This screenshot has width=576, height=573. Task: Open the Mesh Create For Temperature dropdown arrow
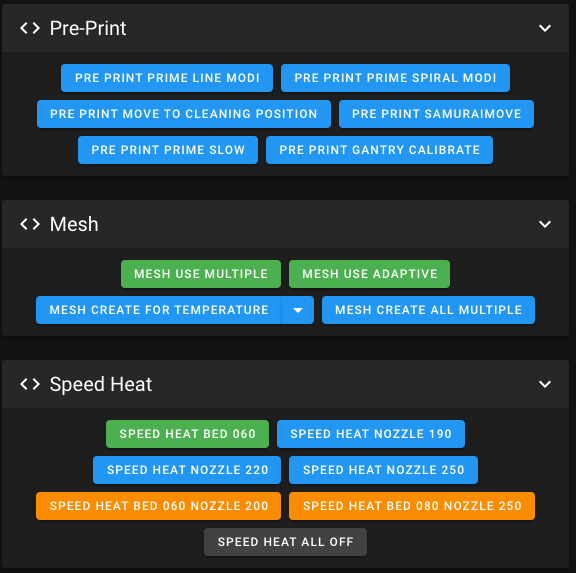point(298,310)
